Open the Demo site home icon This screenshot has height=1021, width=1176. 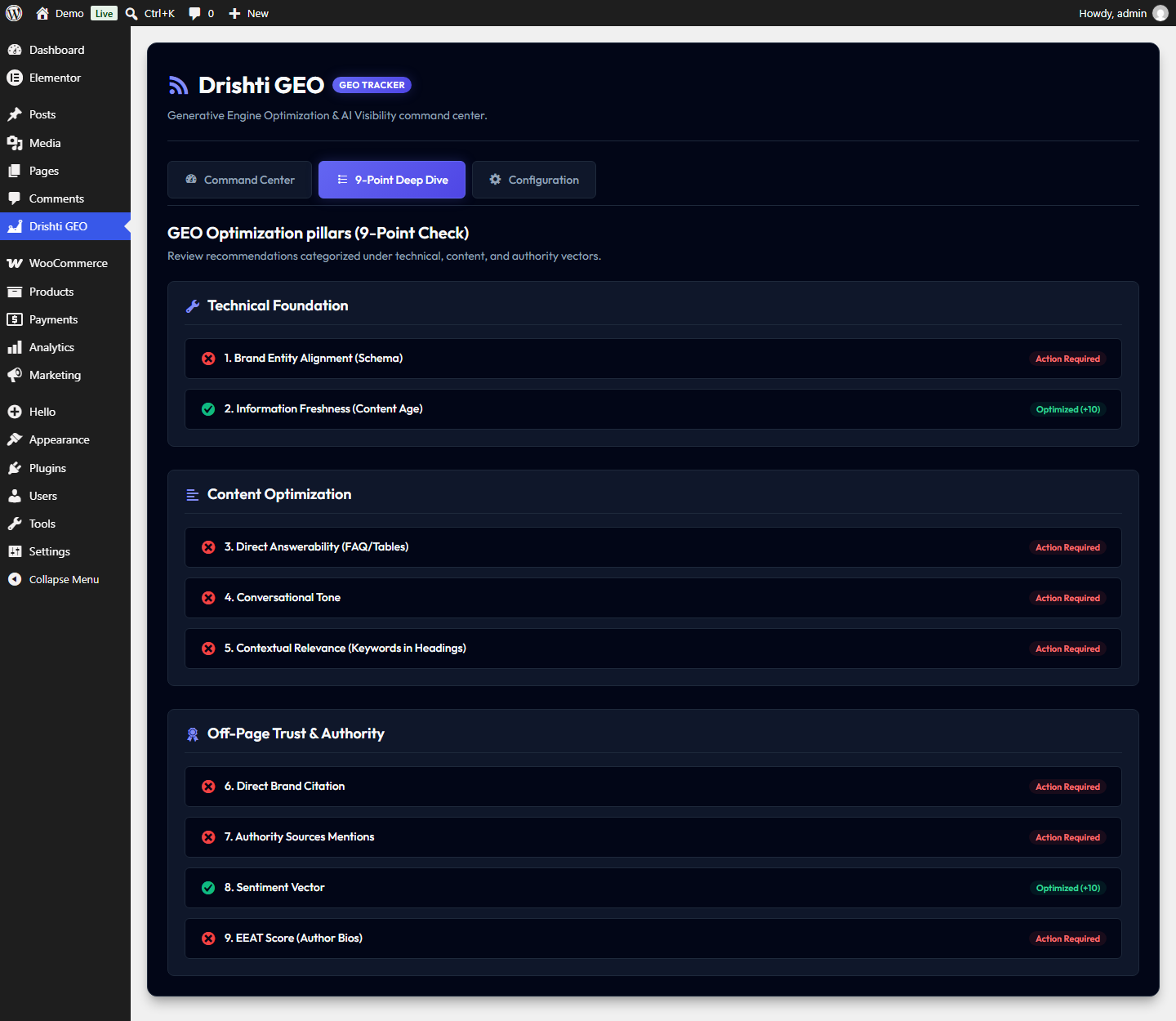pyautogui.click(x=42, y=13)
